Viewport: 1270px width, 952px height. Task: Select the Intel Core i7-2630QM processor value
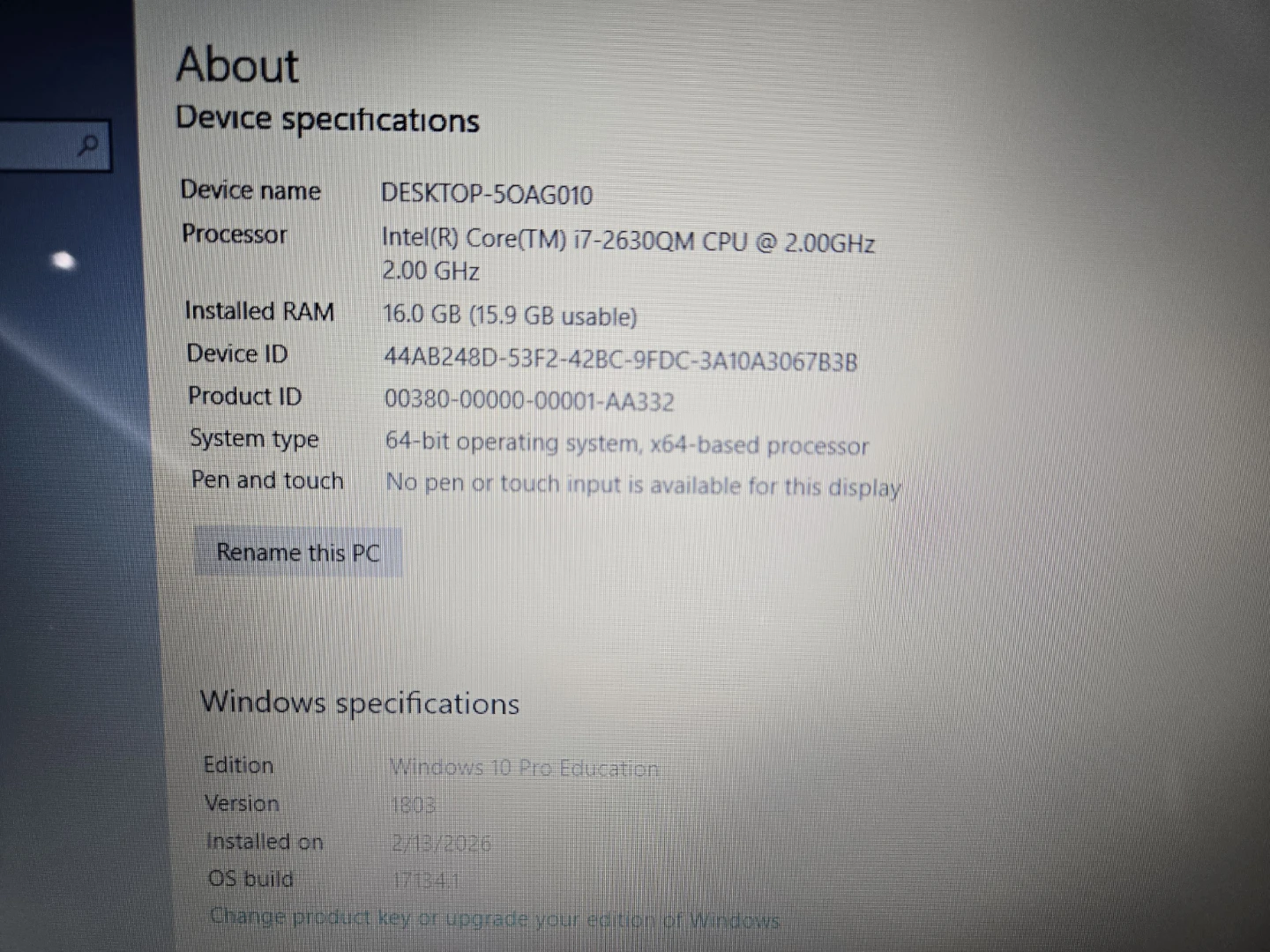click(x=628, y=254)
